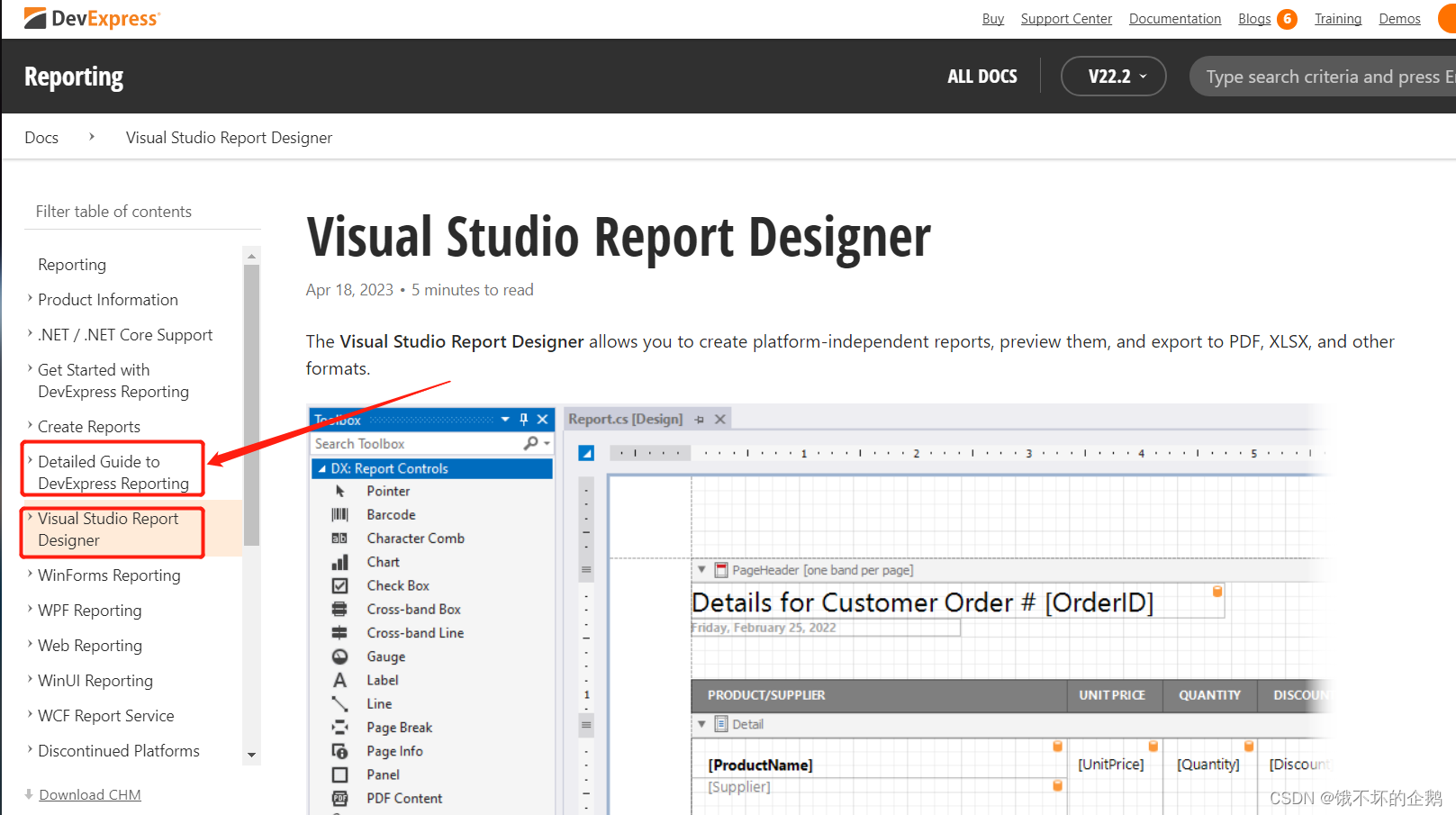Select the PDF Content control icon

click(340, 798)
